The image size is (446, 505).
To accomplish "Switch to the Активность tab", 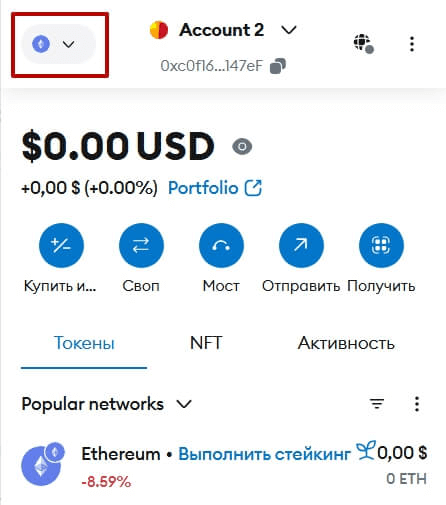I will pyautogui.click(x=346, y=343).
